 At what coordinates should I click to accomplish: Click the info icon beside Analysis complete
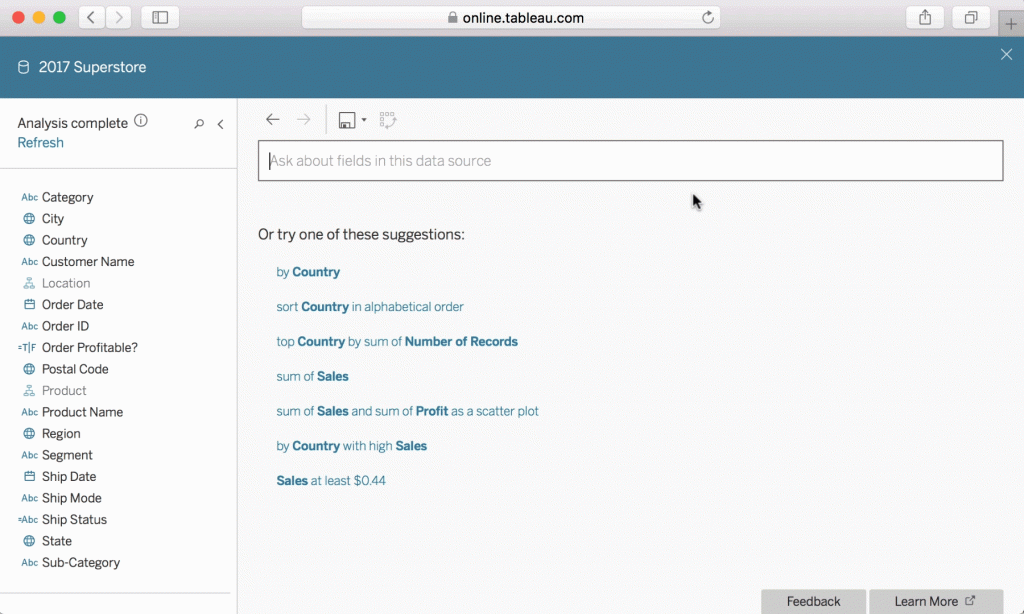pos(140,120)
